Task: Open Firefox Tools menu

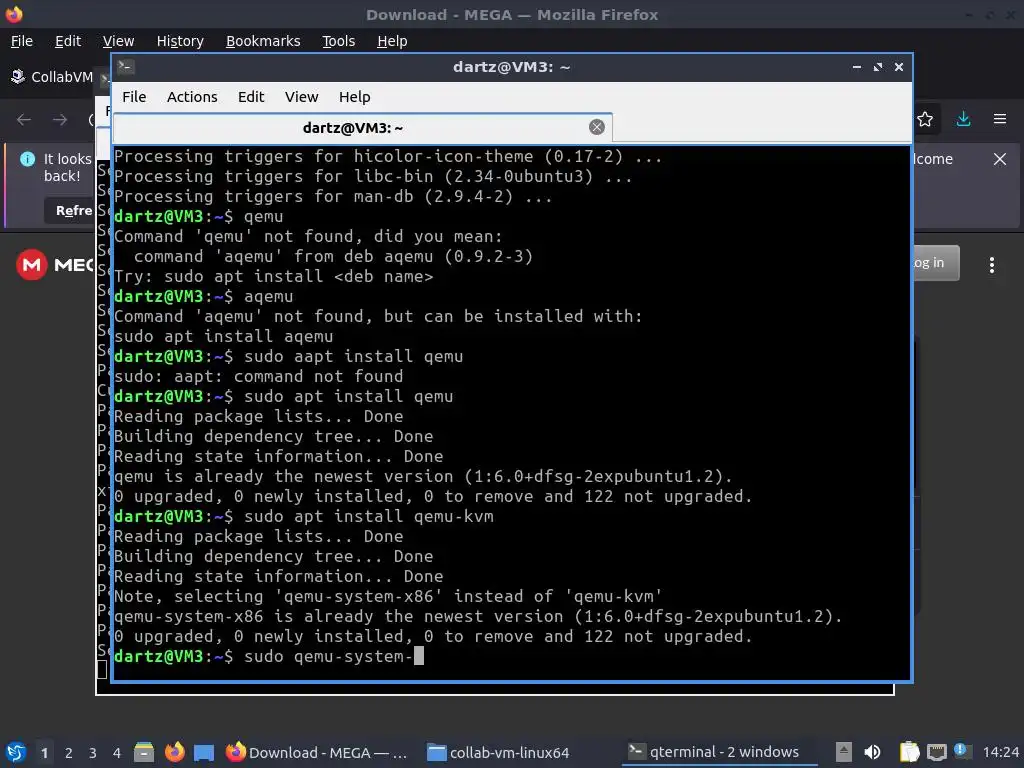Action: click(338, 41)
